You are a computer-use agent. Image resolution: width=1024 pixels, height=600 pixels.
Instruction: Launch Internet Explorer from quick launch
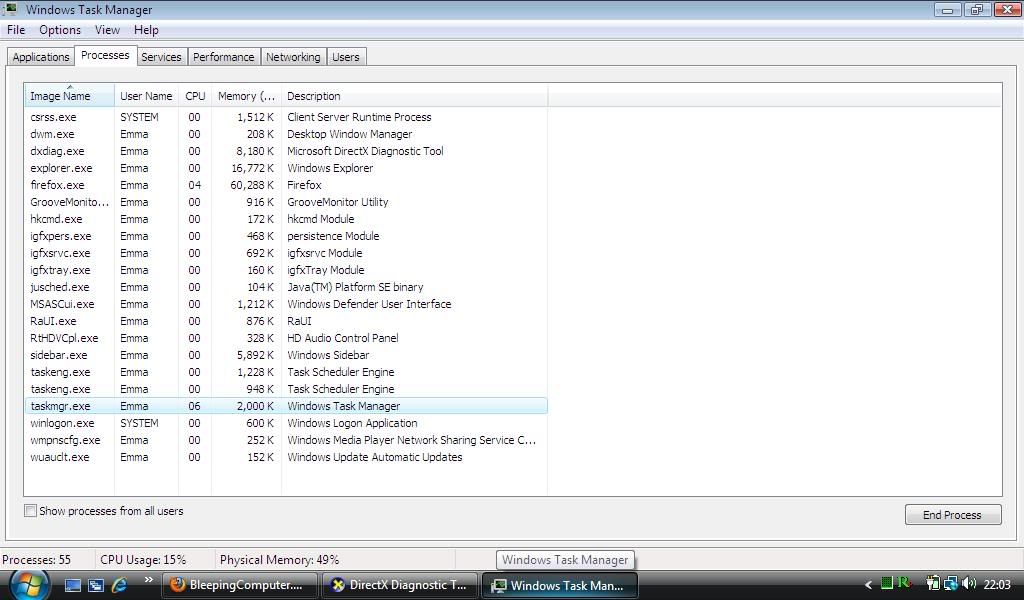coord(120,585)
